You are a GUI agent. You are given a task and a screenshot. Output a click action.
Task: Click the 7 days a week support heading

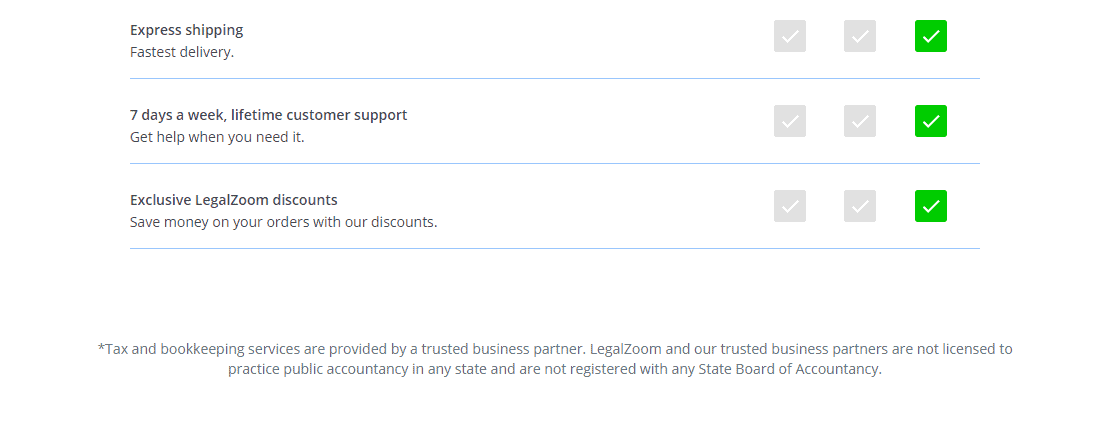pos(268,114)
